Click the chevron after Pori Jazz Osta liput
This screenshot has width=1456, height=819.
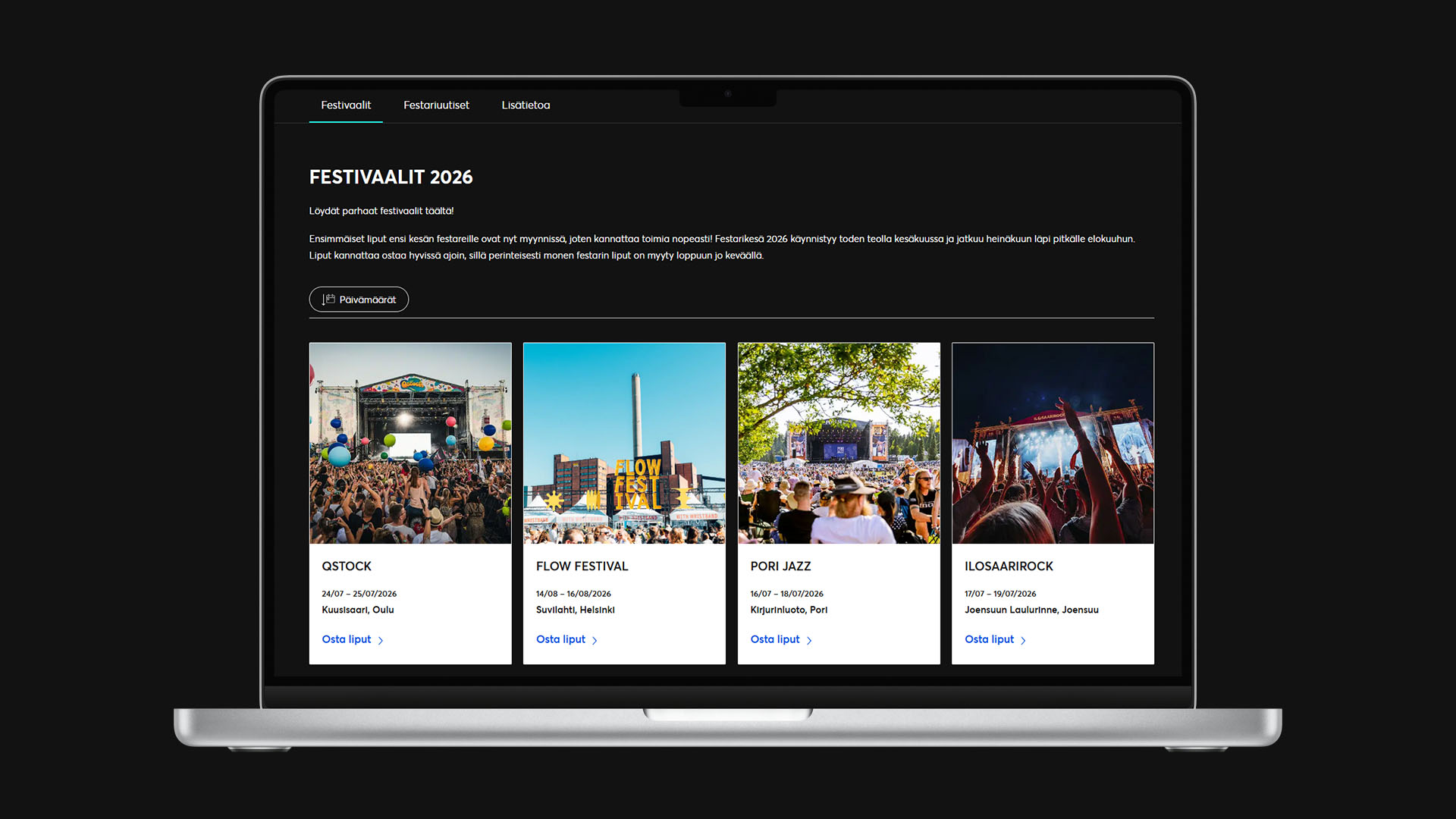809,641
